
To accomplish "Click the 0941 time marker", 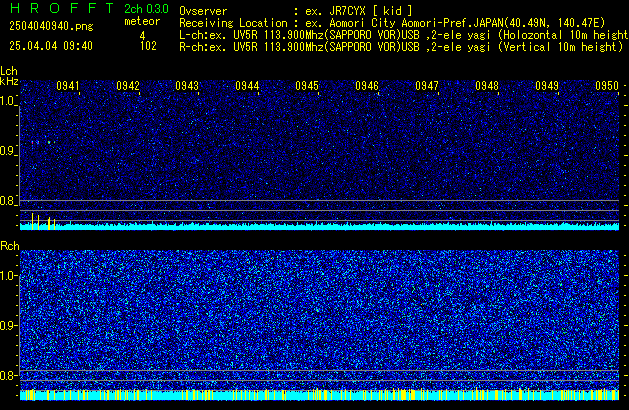I will (67, 86).
